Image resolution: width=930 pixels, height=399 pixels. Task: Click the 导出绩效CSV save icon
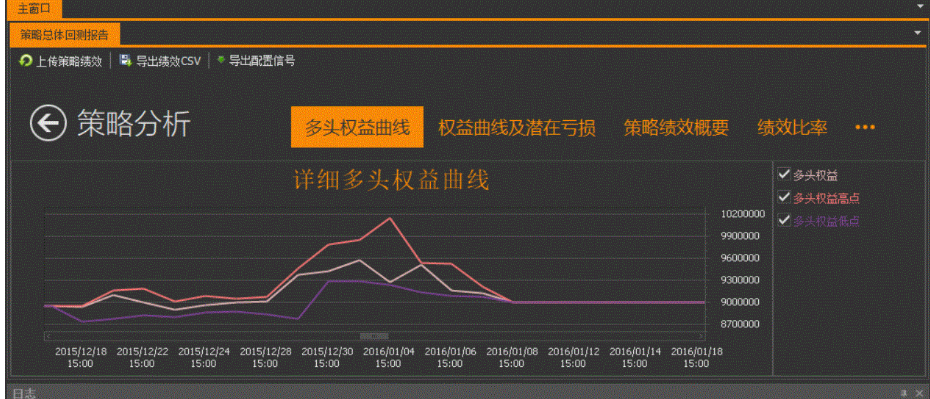pyautogui.click(x=125, y=60)
